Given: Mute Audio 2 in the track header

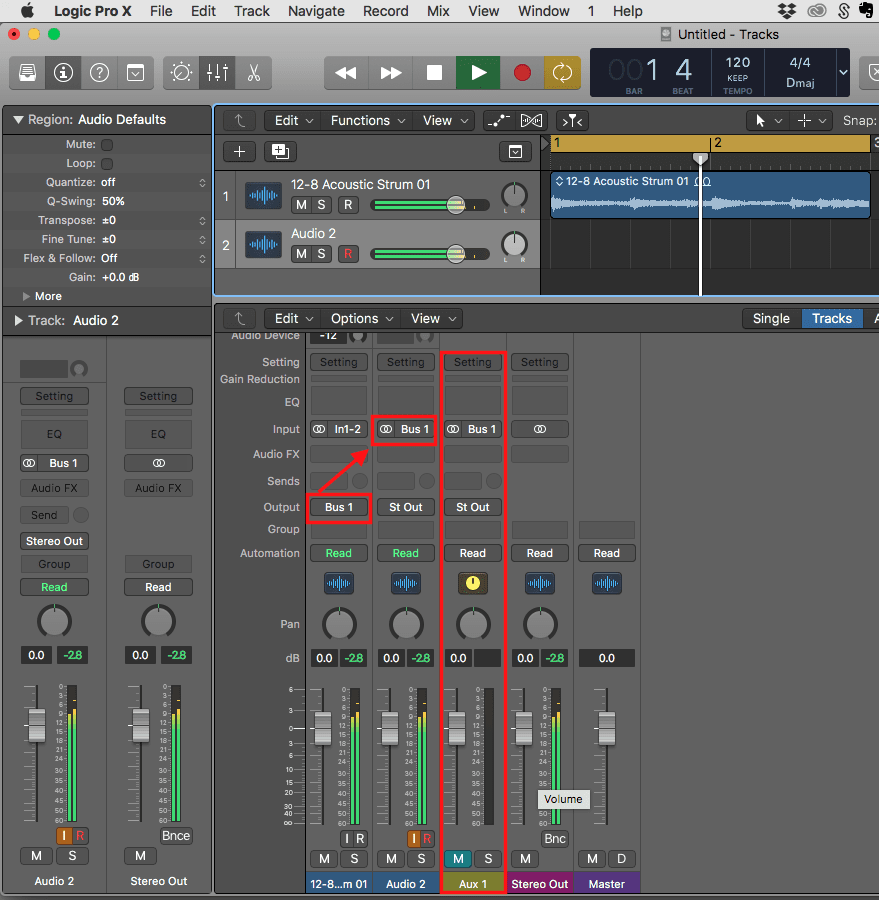Looking at the screenshot, I should (301, 254).
